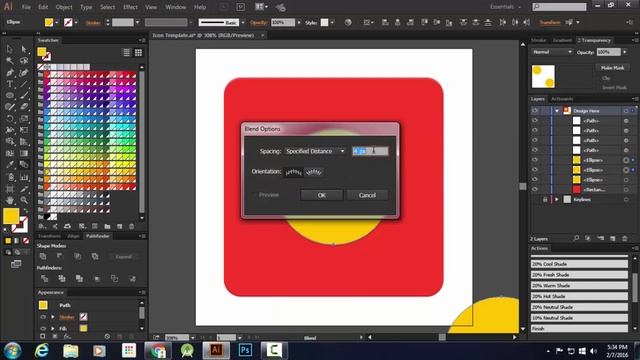
Task: Select the Lasso tool
Action: click(x=24, y=60)
